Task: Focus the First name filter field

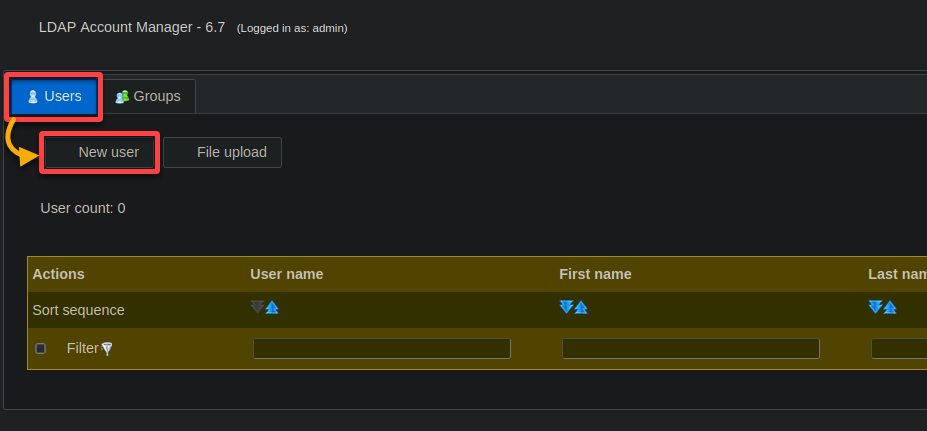Action: tap(691, 349)
